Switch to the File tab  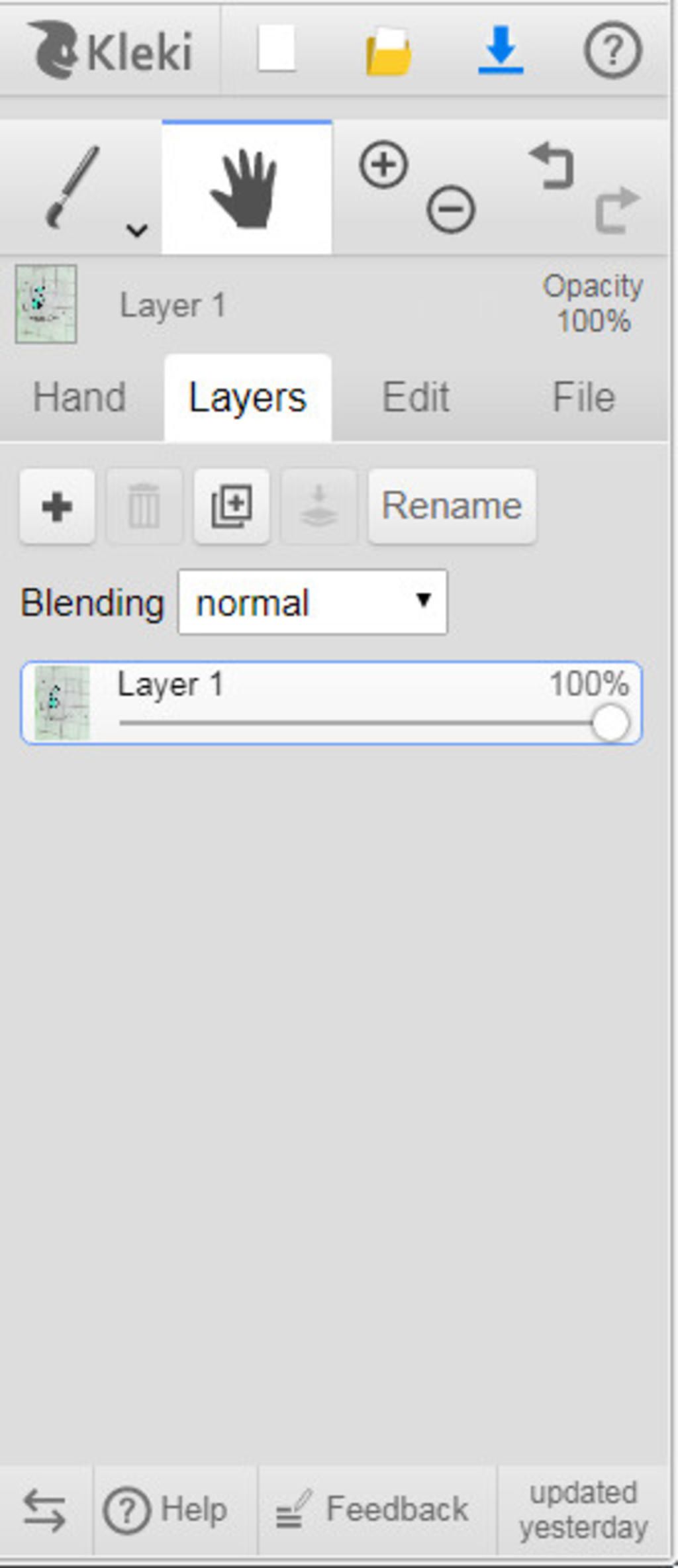point(583,397)
